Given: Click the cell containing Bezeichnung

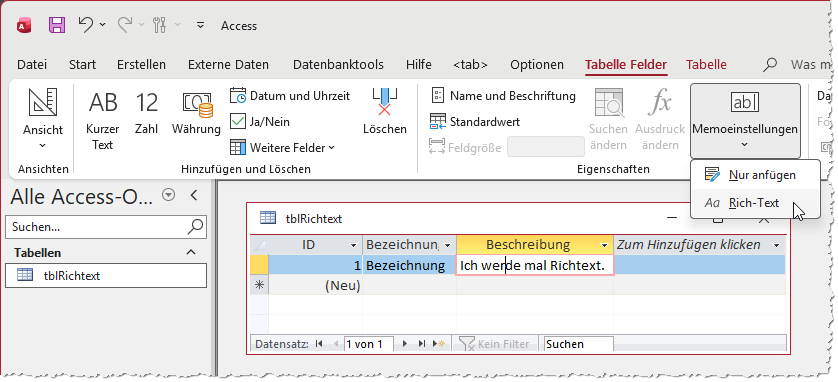Looking at the screenshot, I should click(409, 265).
